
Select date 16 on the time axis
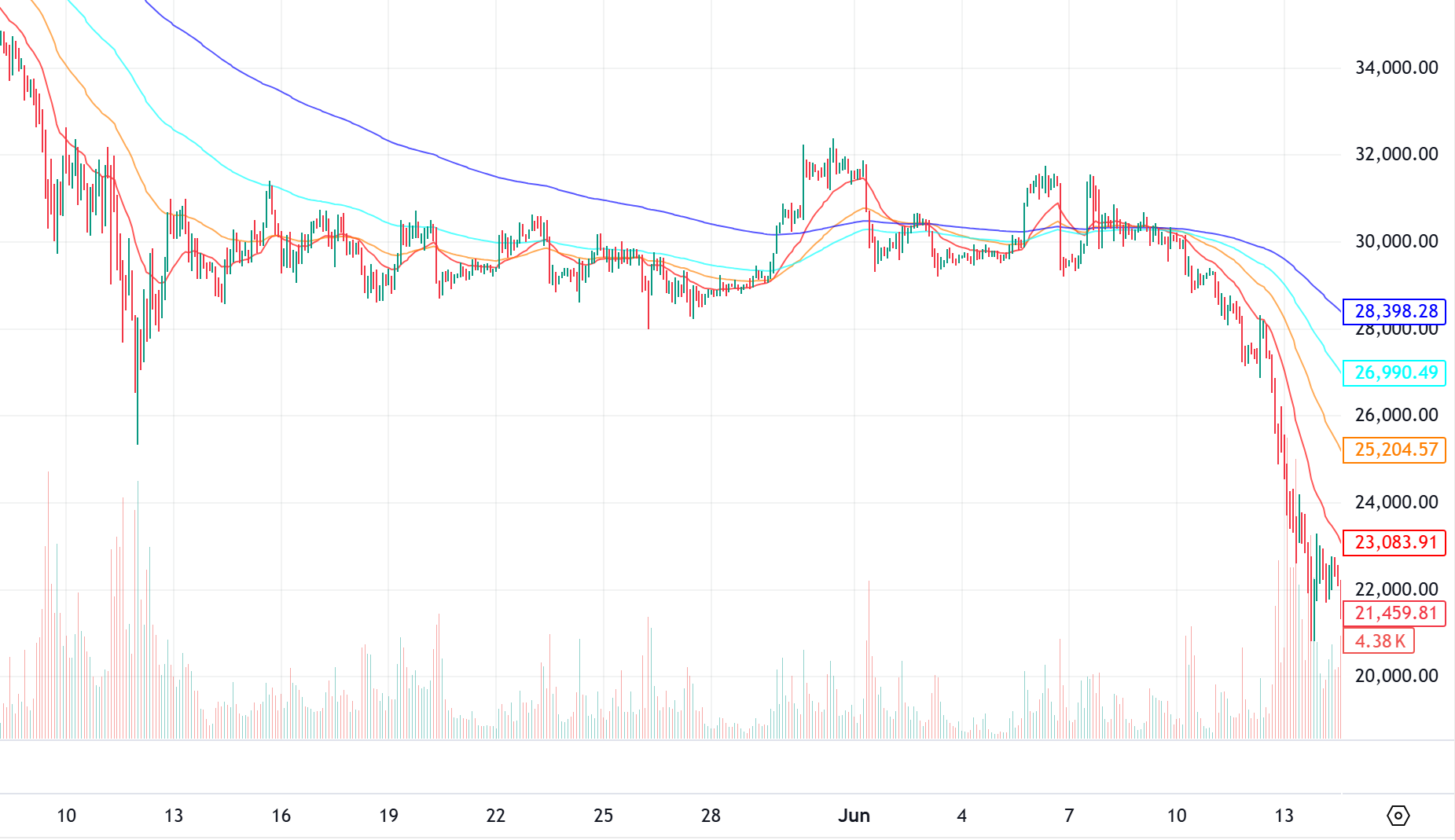(x=281, y=816)
